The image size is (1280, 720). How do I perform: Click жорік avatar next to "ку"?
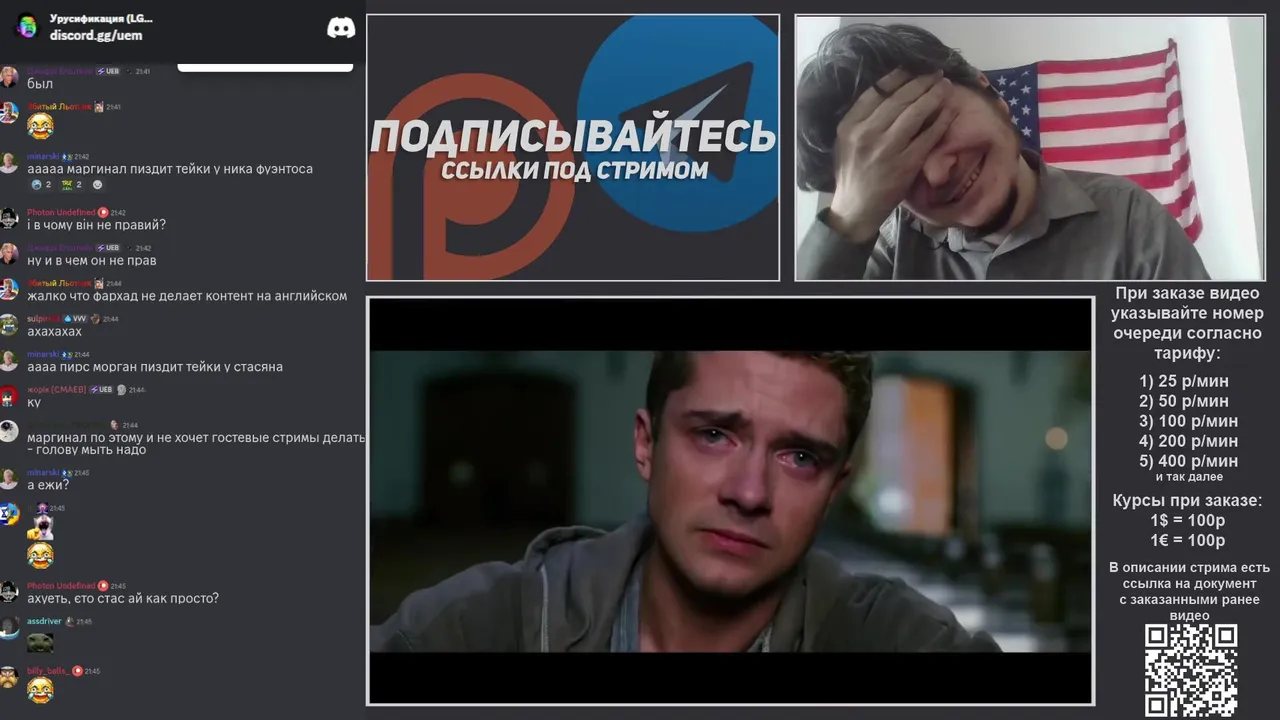point(9,396)
